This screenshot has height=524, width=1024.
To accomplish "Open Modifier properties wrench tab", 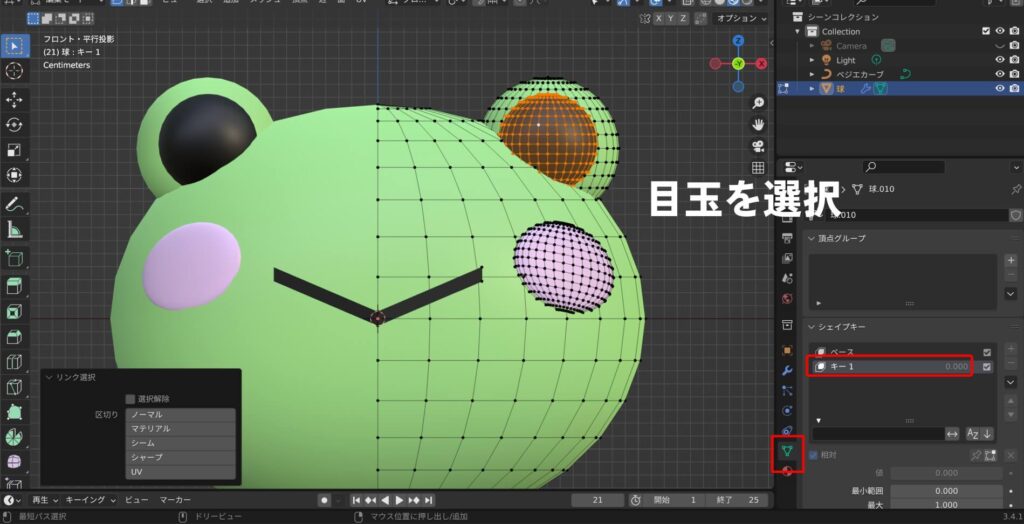I will pyautogui.click(x=787, y=370).
